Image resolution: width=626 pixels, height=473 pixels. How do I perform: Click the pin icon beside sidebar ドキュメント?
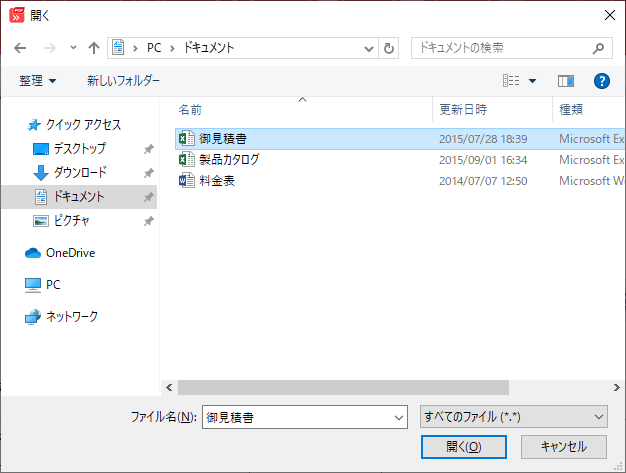pos(149,197)
